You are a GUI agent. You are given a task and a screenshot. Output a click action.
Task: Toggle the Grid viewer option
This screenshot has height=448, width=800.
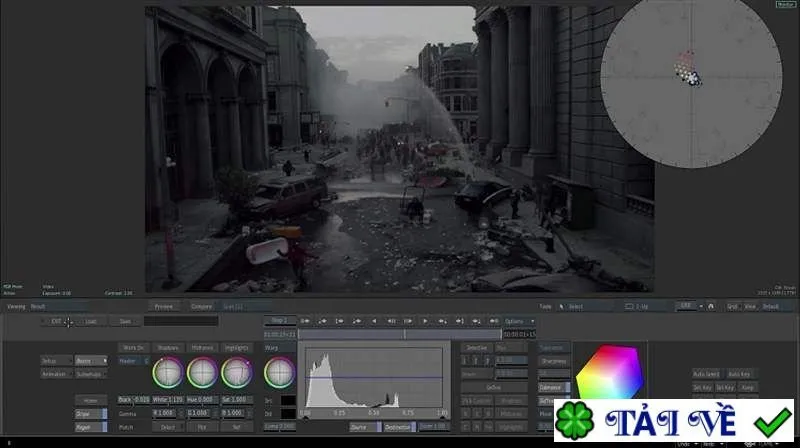(x=732, y=307)
